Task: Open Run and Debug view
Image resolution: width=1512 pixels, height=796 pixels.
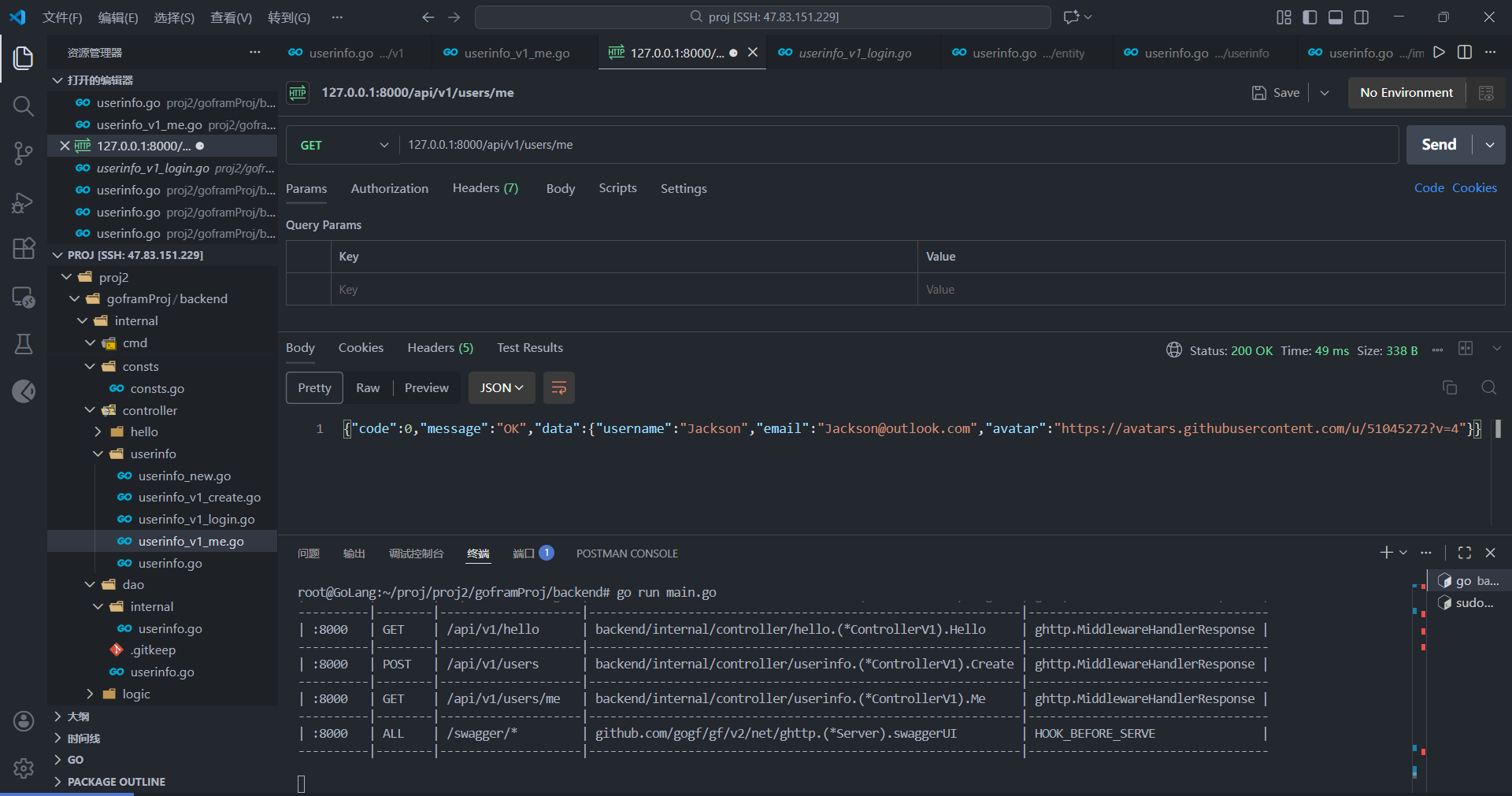Action: click(x=24, y=202)
